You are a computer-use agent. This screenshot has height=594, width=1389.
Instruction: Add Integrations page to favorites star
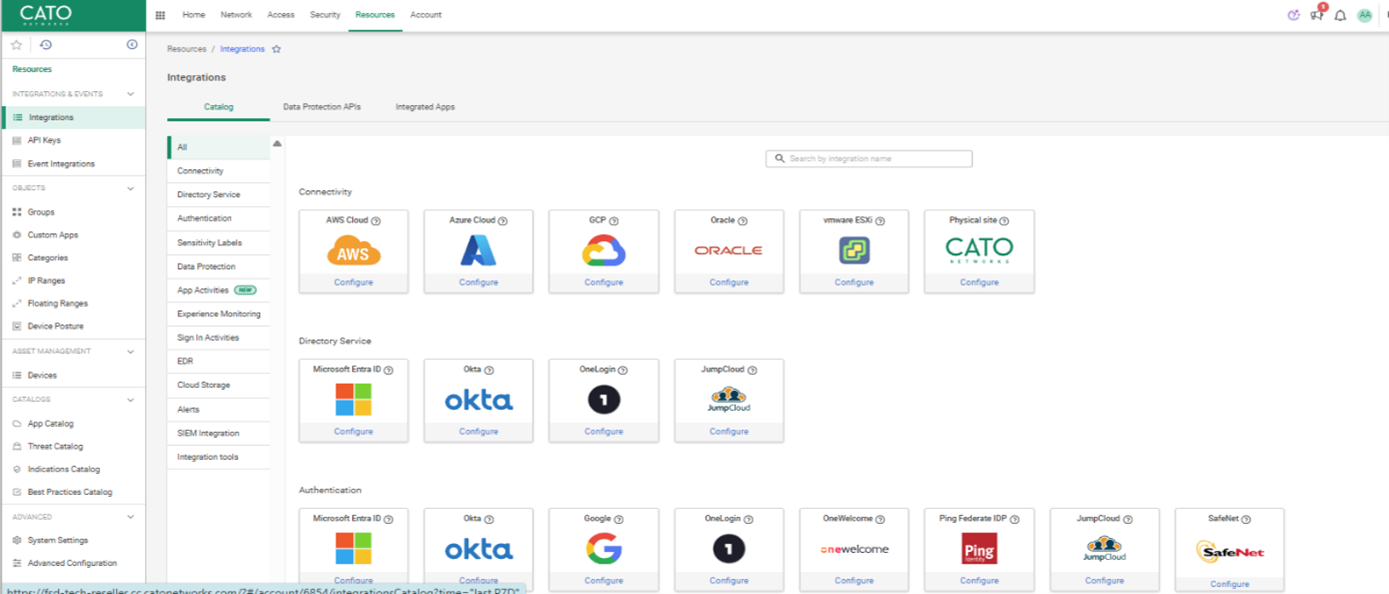pyautogui.click(x=277, y=49)
